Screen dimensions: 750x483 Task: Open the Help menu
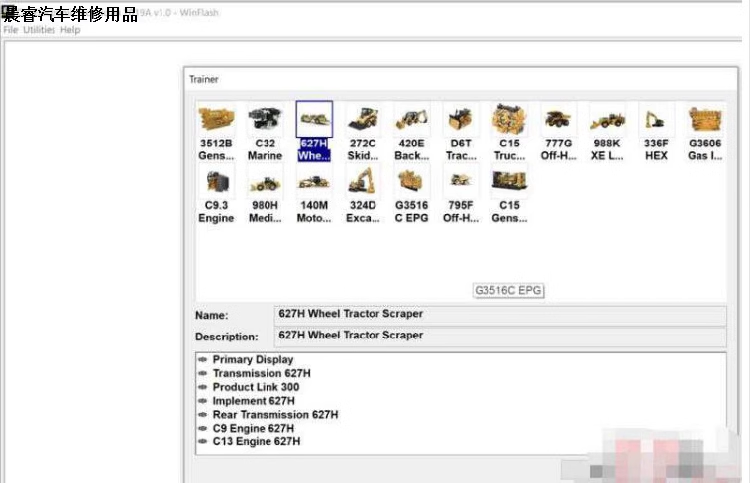click(70, 30)
